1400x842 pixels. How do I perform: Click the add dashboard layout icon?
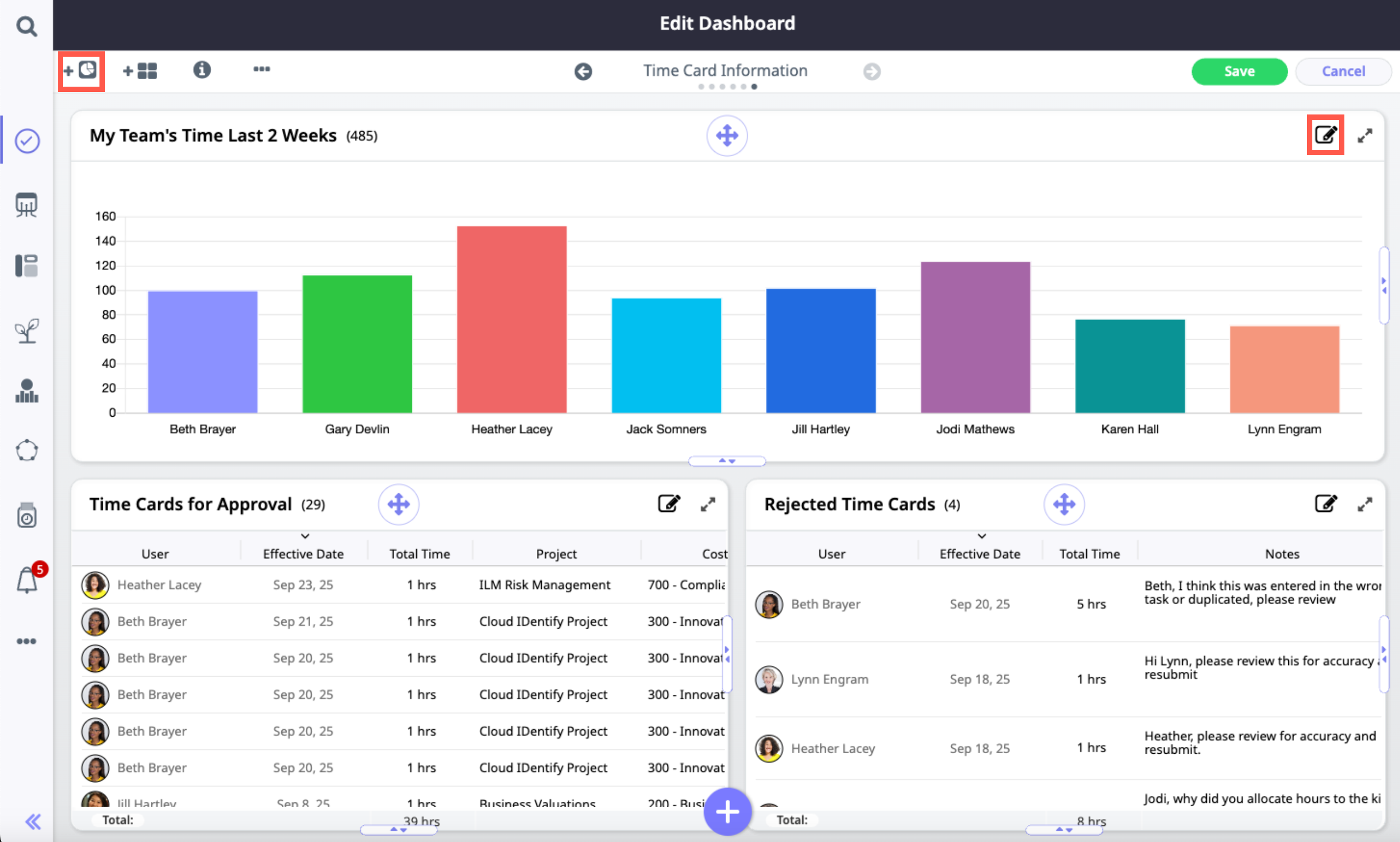pos(140,71)
